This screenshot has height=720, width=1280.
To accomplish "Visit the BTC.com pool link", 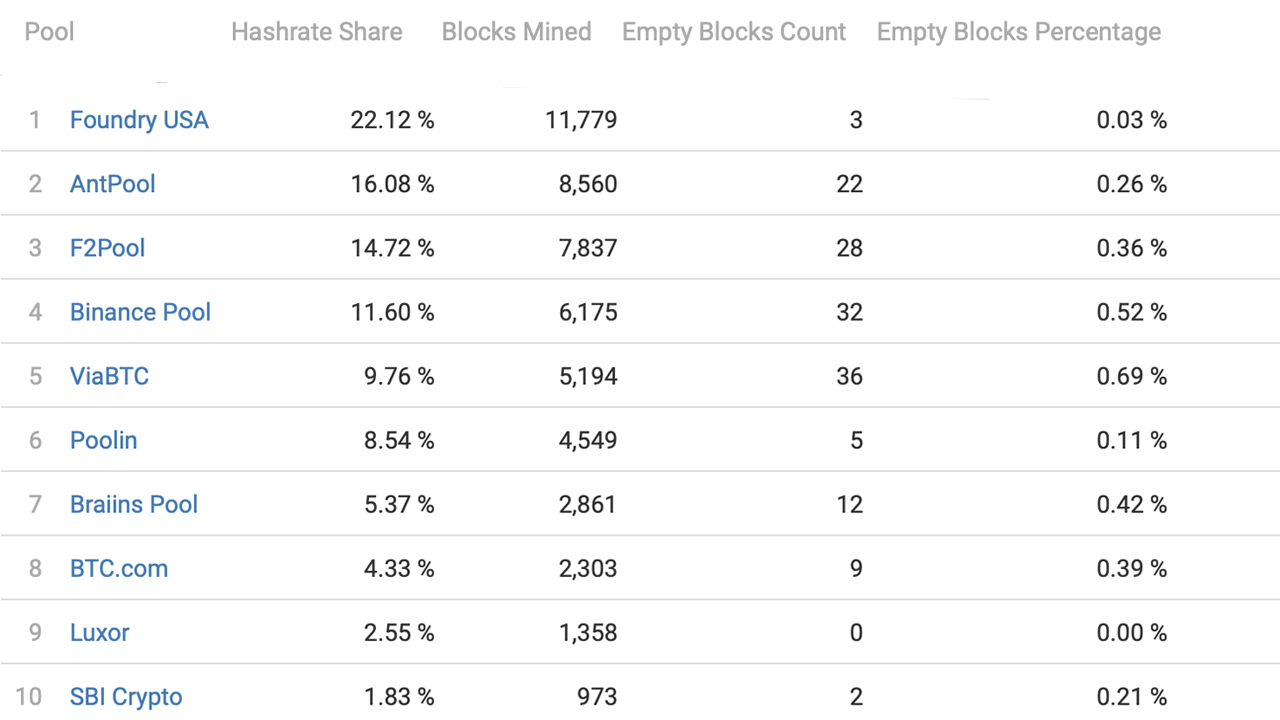I will [x=119, y=568].
